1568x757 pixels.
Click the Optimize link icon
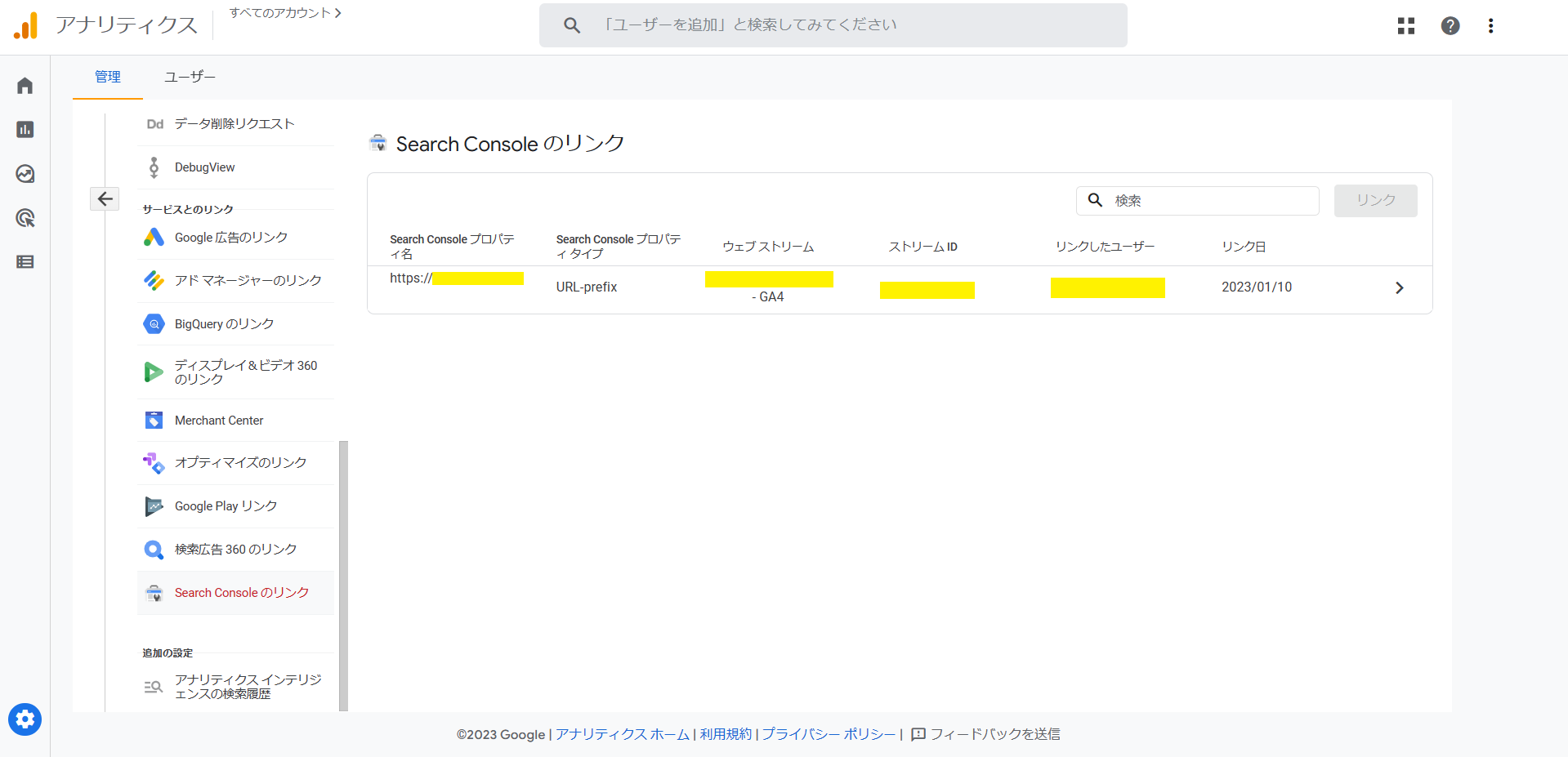[154, 463]
